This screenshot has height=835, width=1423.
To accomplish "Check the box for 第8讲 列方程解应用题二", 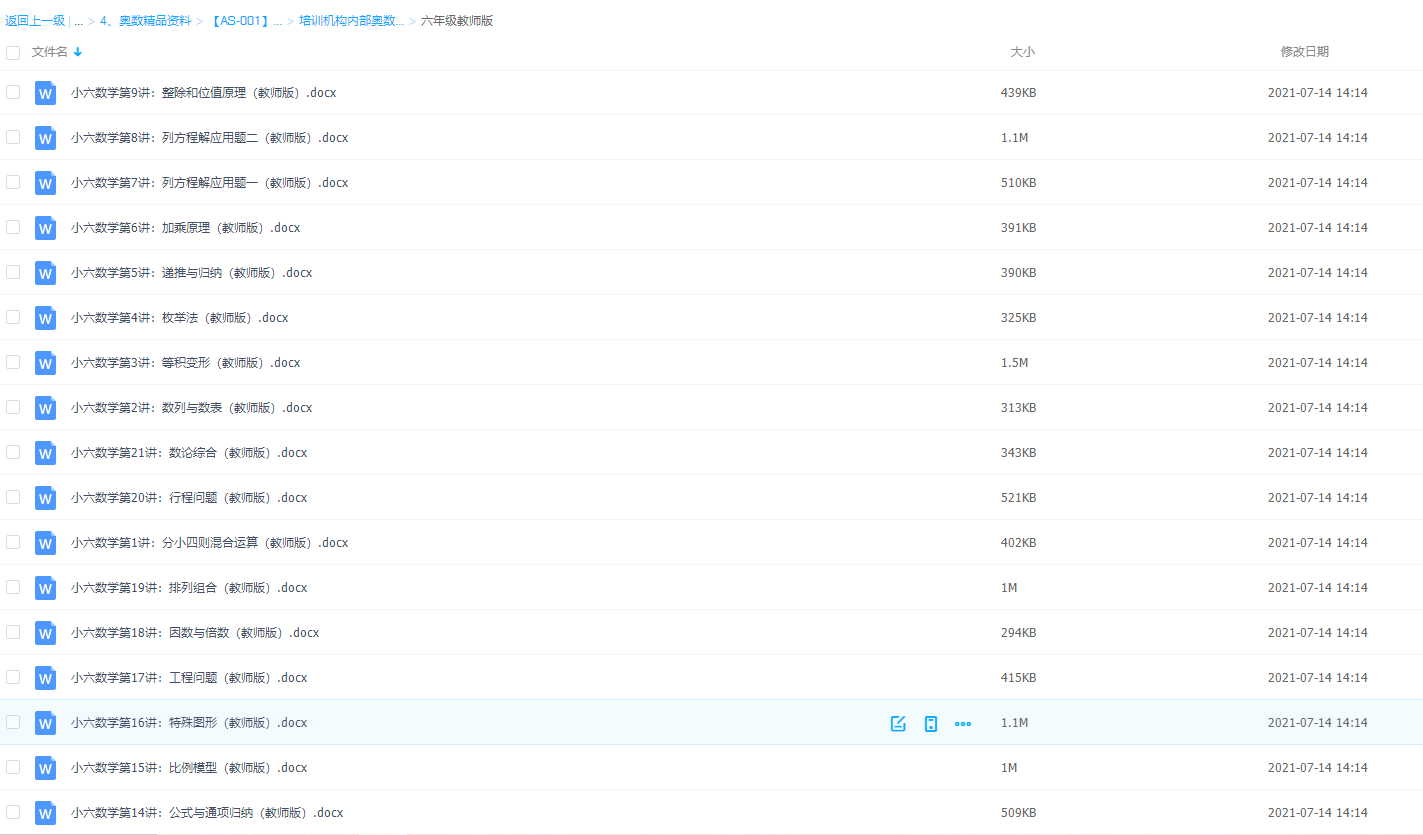I will 13,137.
